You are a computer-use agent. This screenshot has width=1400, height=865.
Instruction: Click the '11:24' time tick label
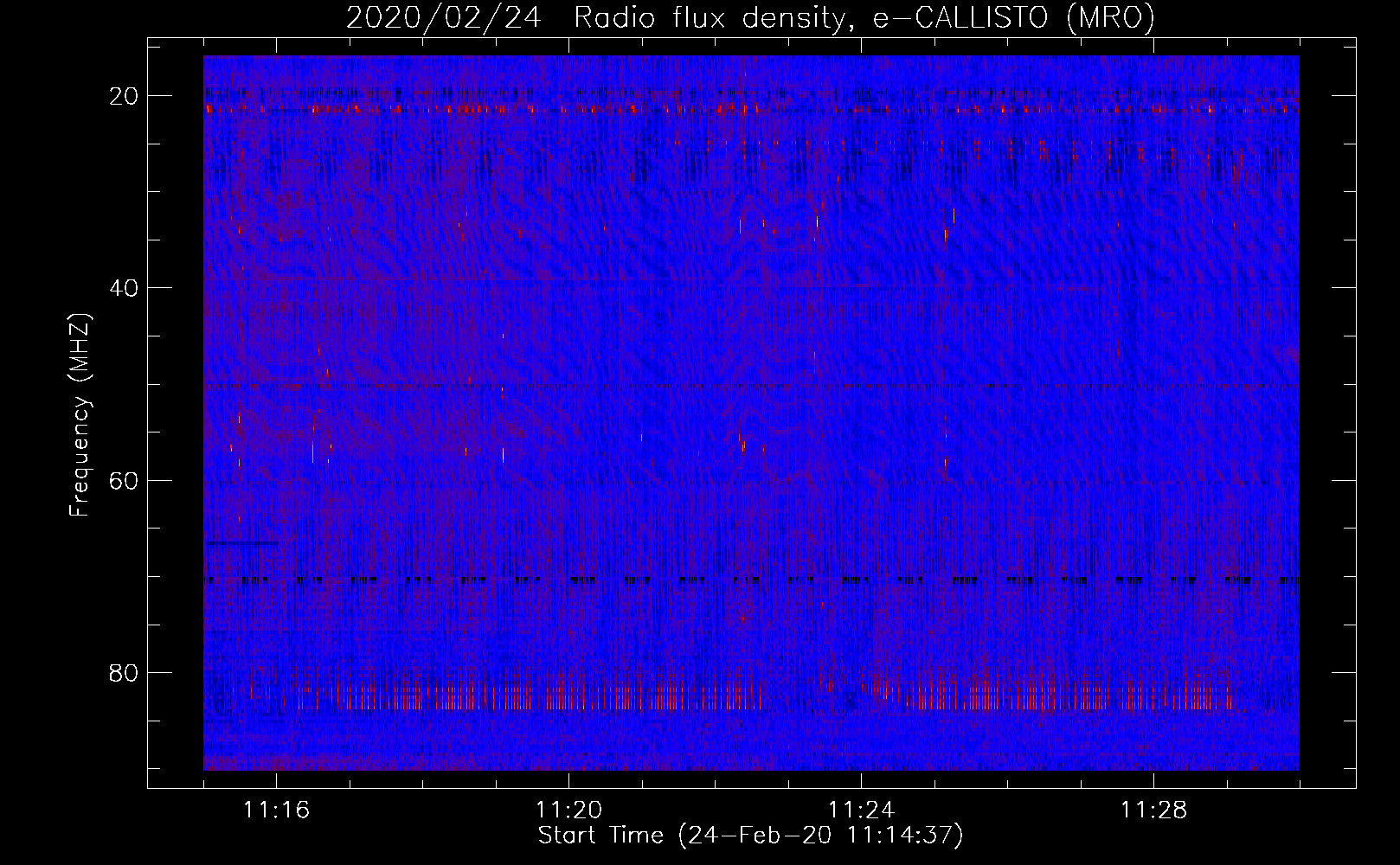click(861, 811)
